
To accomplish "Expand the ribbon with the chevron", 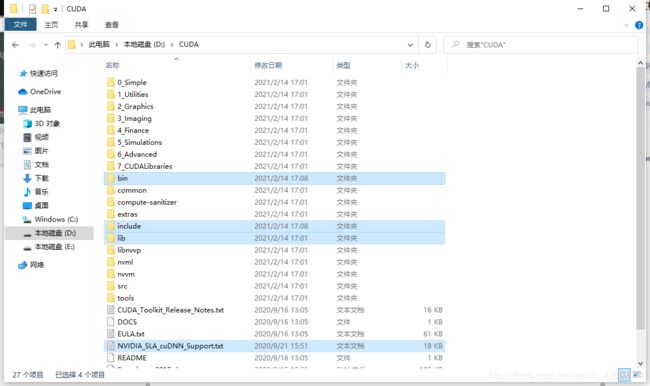I will pyautogui.click(x=626, y=25).
